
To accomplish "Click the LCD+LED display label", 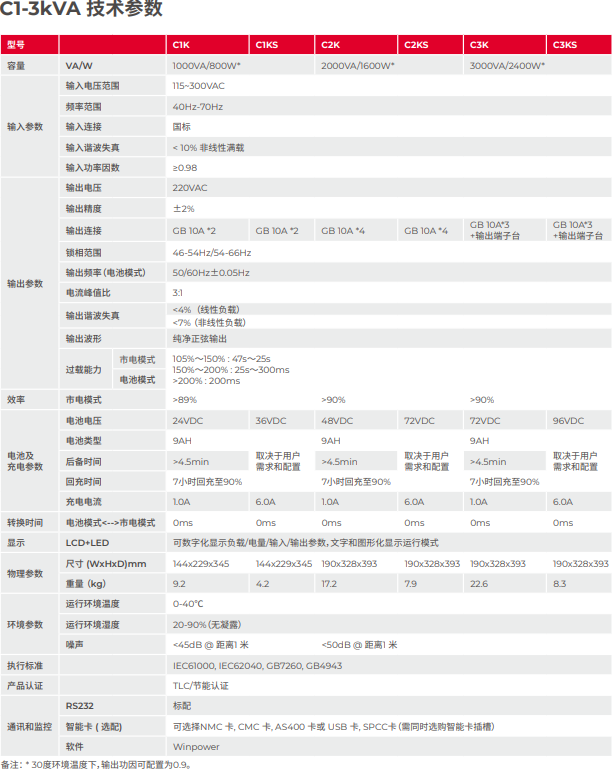I will tap(87, 543).
